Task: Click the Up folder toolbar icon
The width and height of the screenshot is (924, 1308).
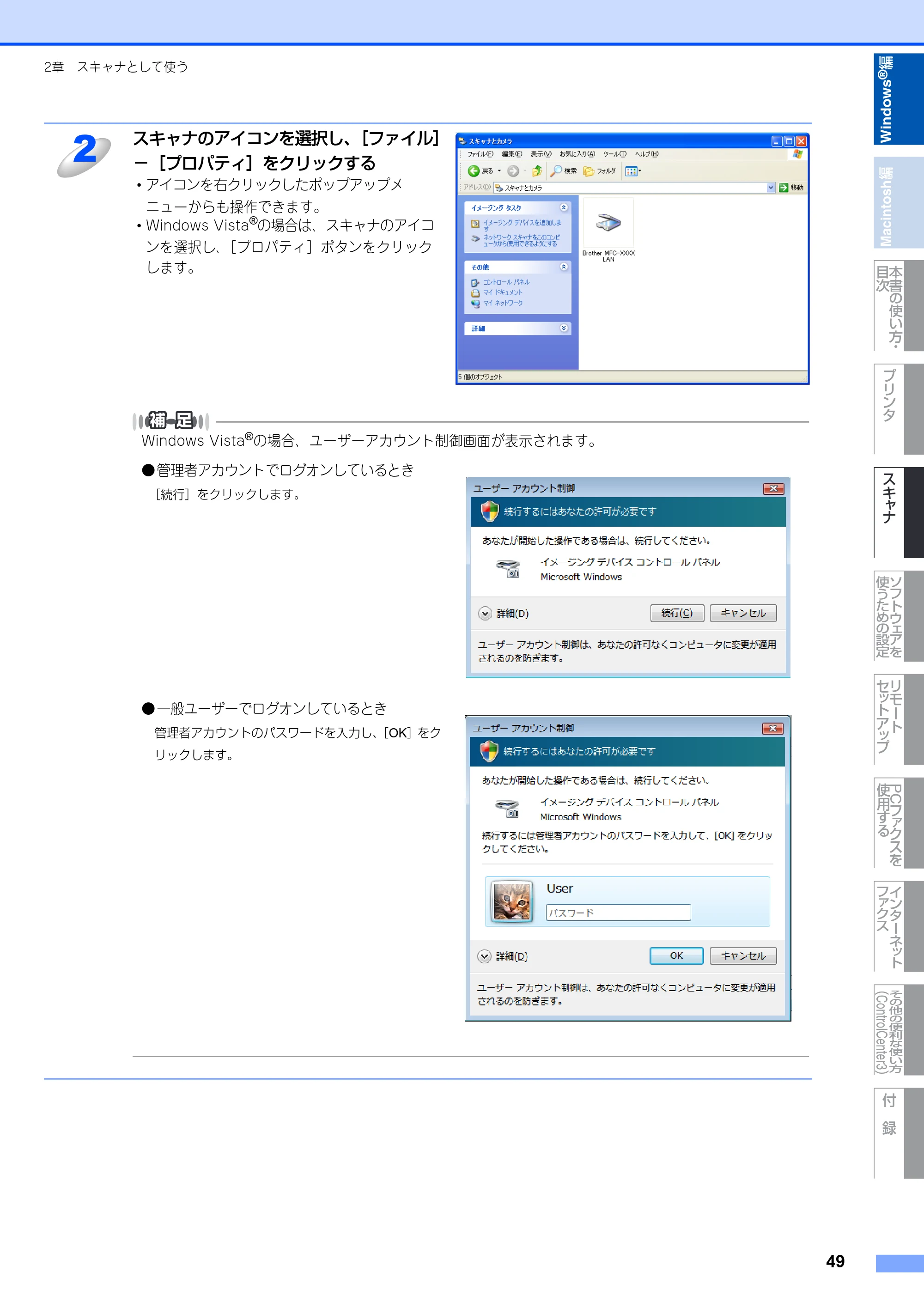Action: tap(537, 171)
